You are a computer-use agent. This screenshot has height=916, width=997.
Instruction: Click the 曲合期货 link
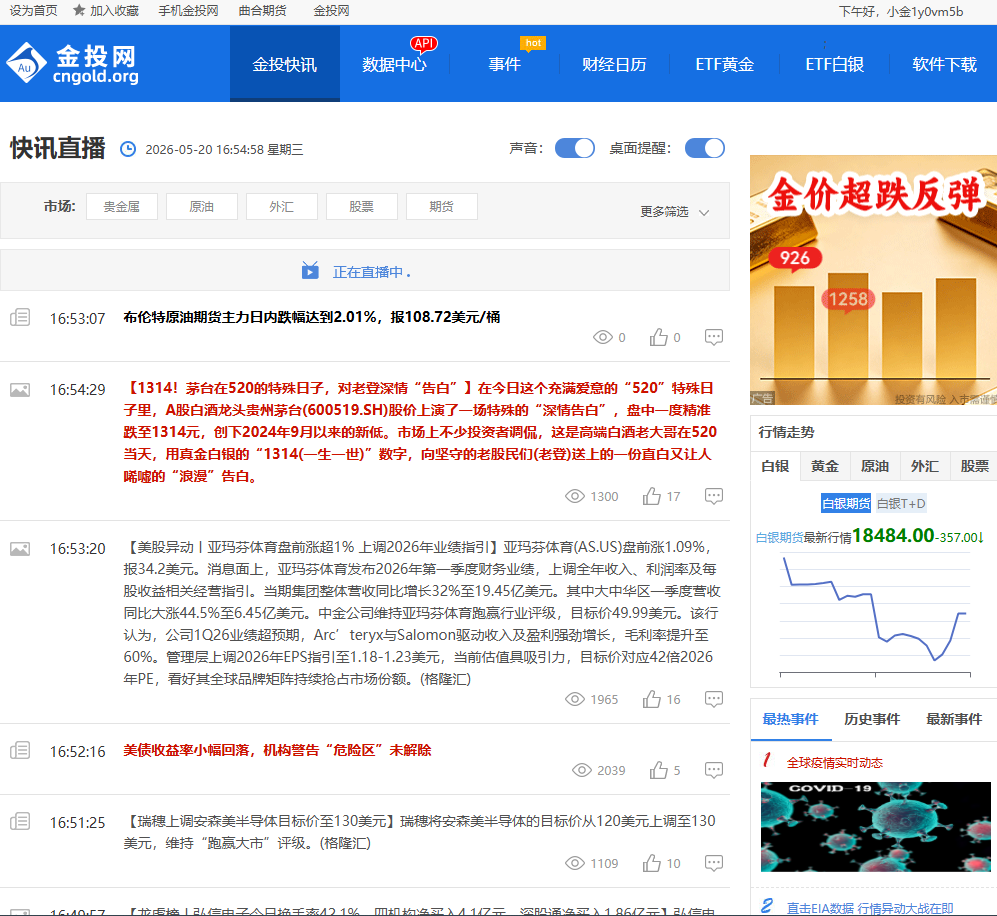[263, 11]
